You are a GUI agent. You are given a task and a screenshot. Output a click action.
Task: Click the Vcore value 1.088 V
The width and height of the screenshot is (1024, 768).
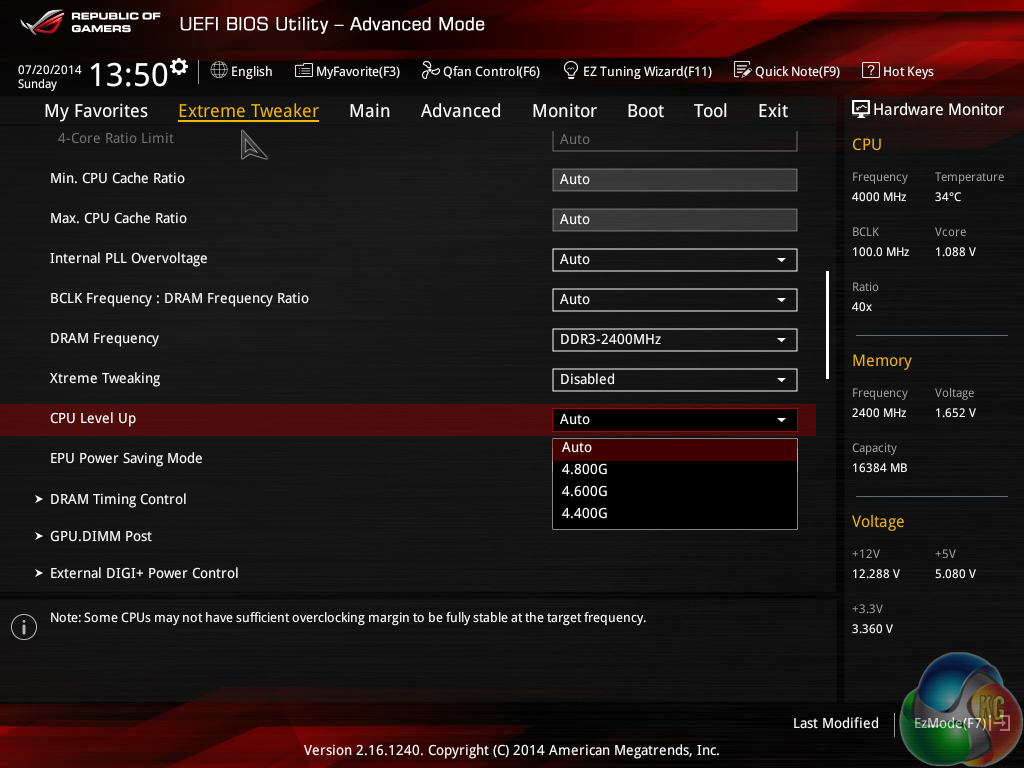[955, 251]
